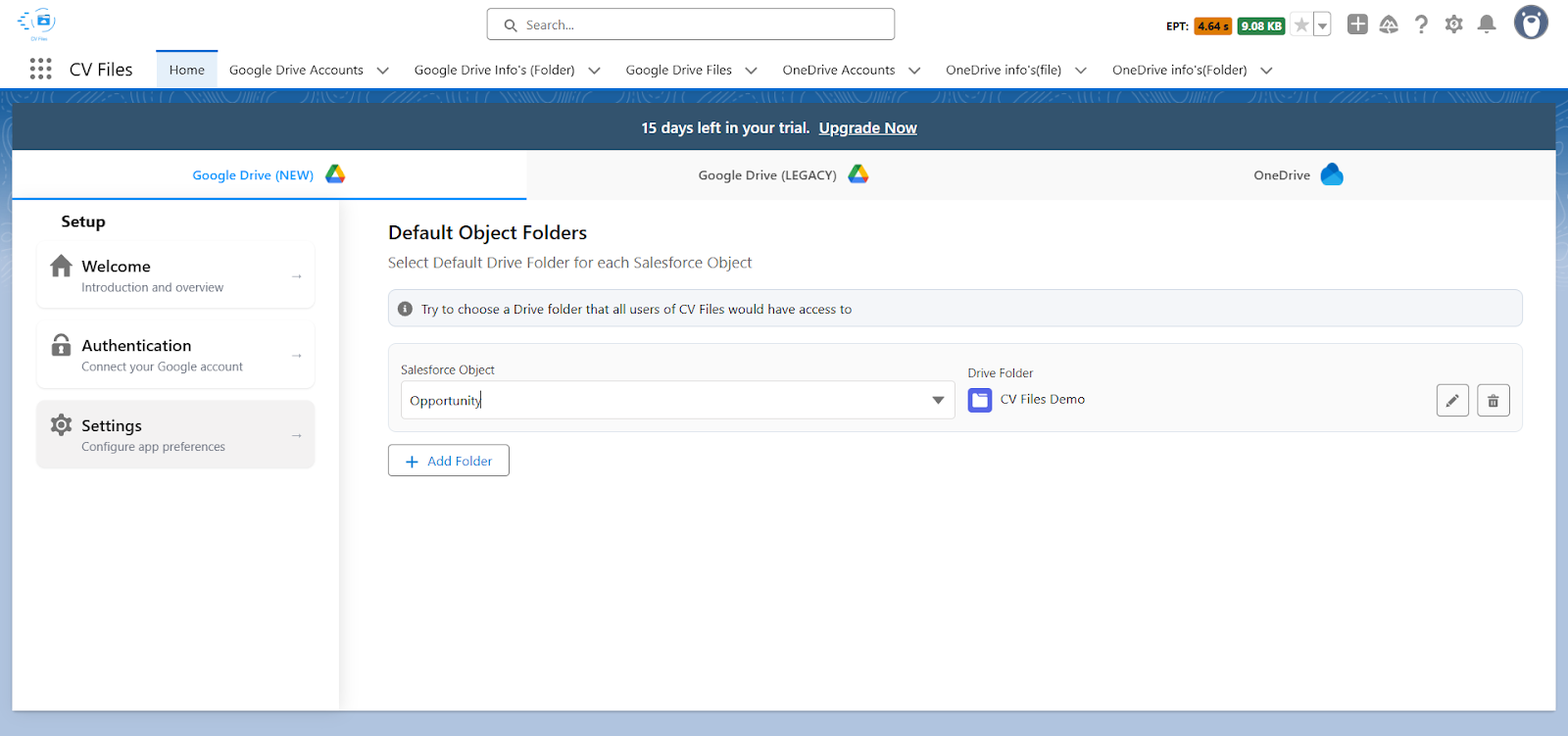Click the Salesforce Object Opportunity field
Image resolution: width=1568 pixels, height=736 pixels.
click(x=677, y=400)
